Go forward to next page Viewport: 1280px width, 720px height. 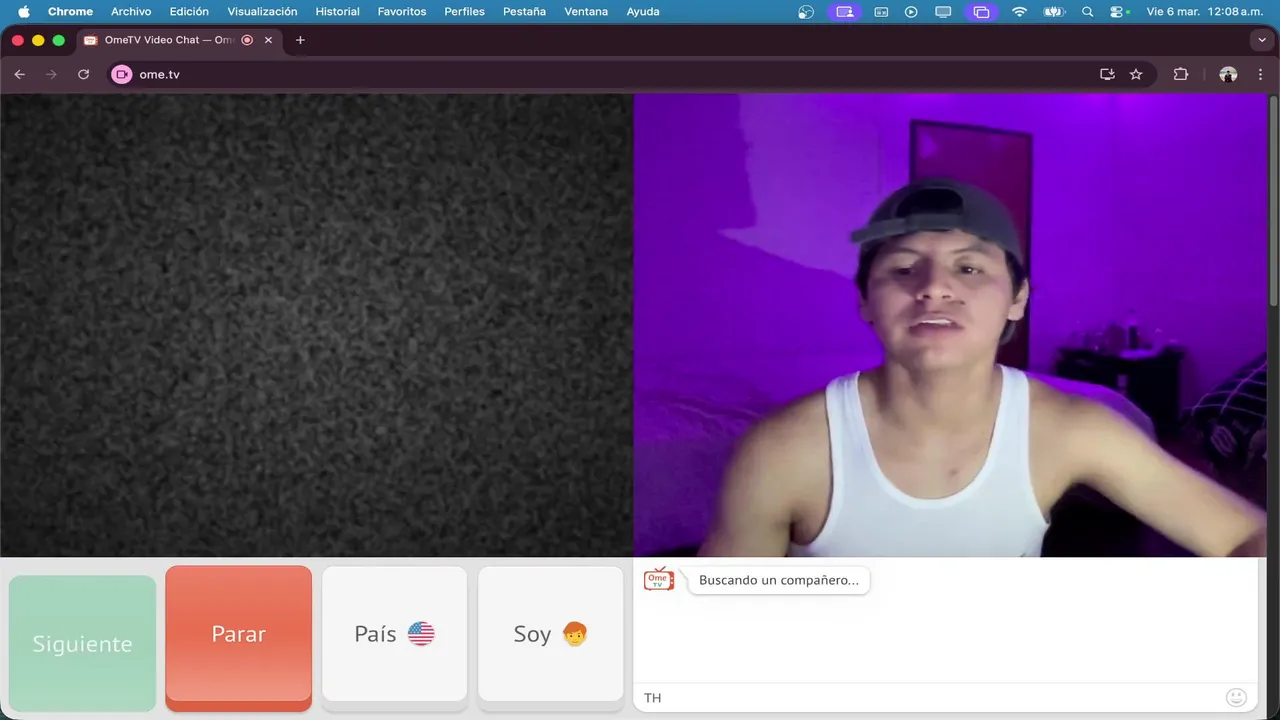click(x=52, y=74)
